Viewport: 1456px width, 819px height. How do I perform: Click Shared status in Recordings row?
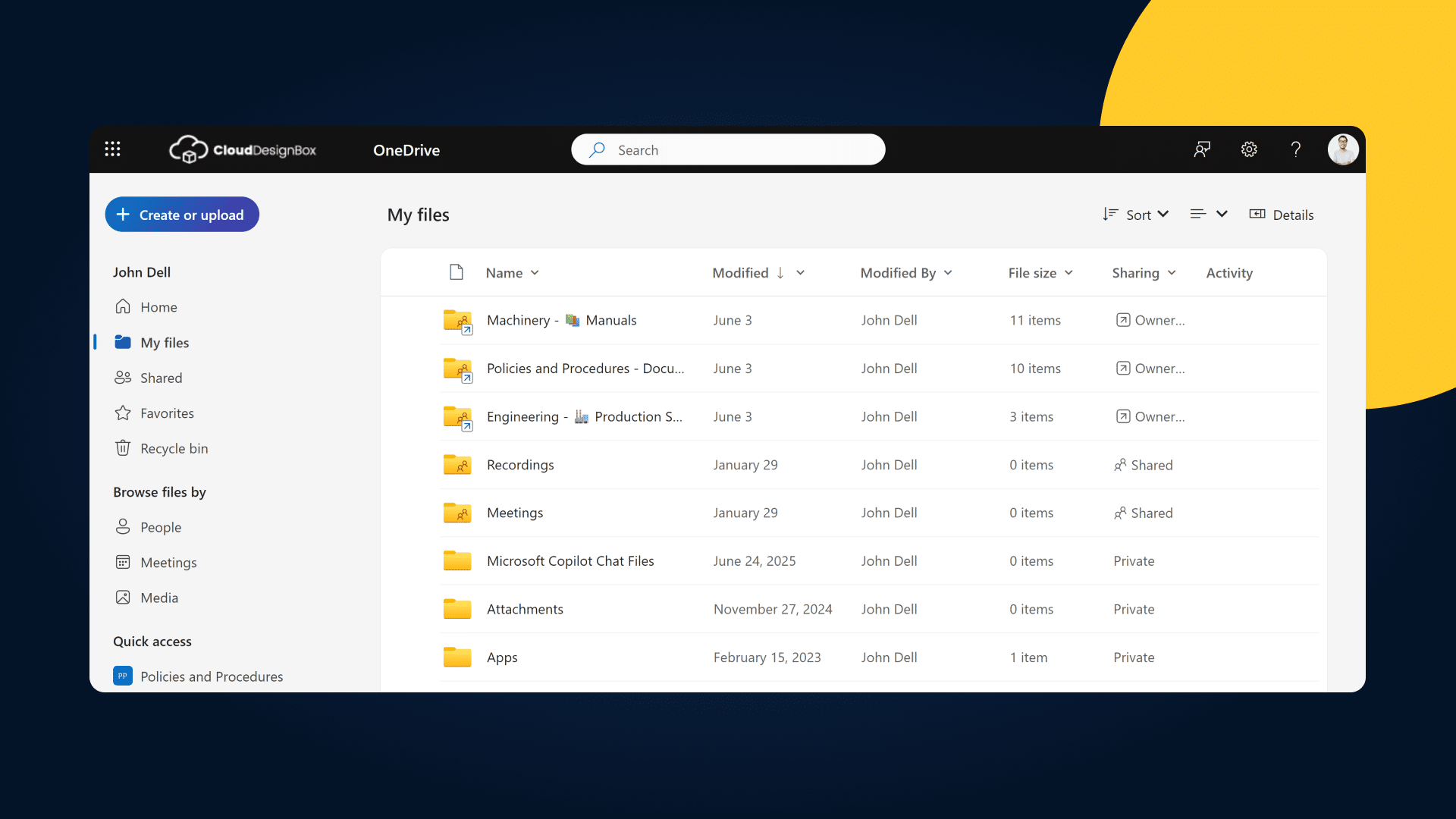click(1143, 465)
